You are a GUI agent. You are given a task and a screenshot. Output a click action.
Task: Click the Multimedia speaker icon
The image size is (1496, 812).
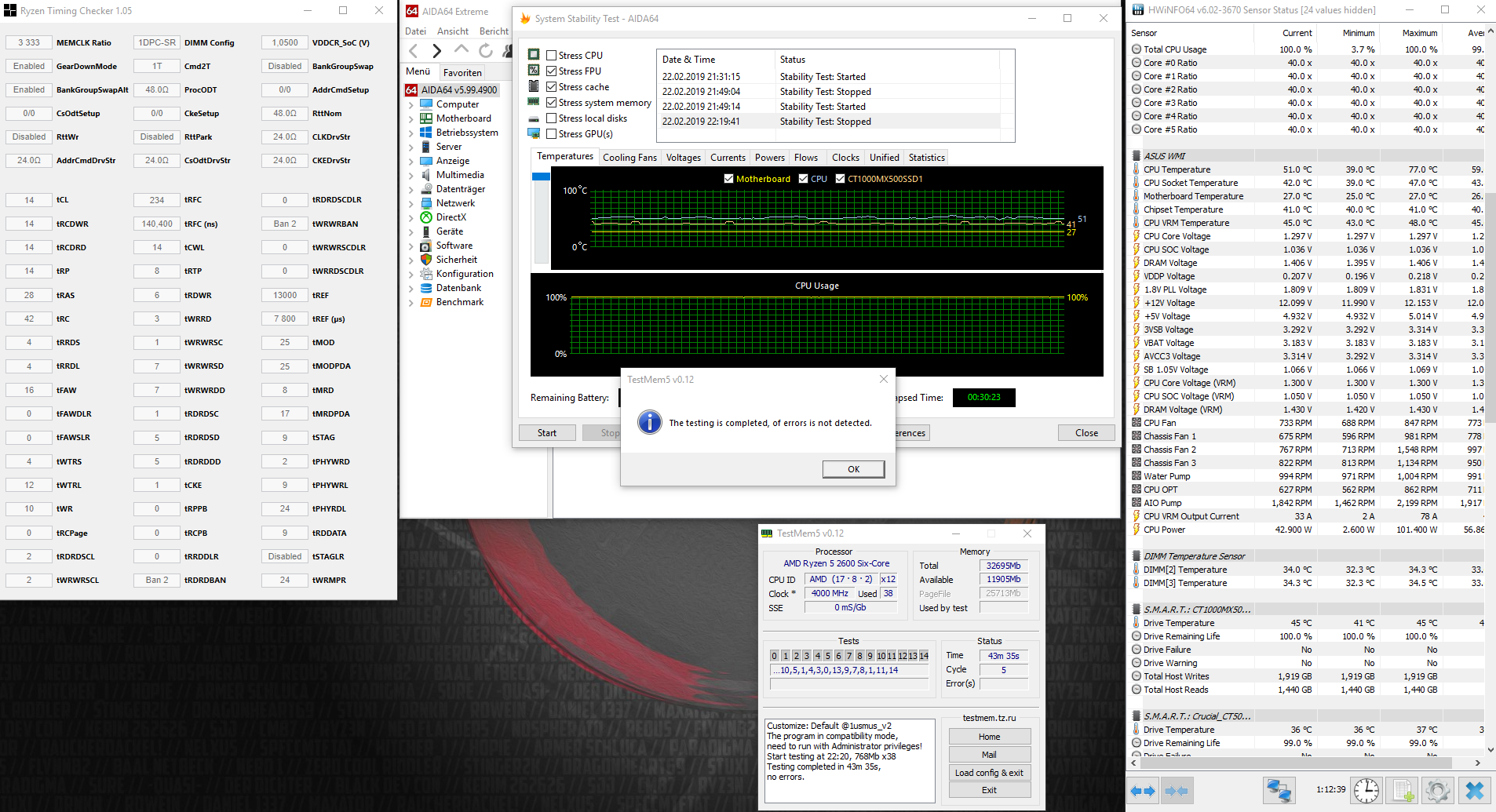tap(426, 175)
